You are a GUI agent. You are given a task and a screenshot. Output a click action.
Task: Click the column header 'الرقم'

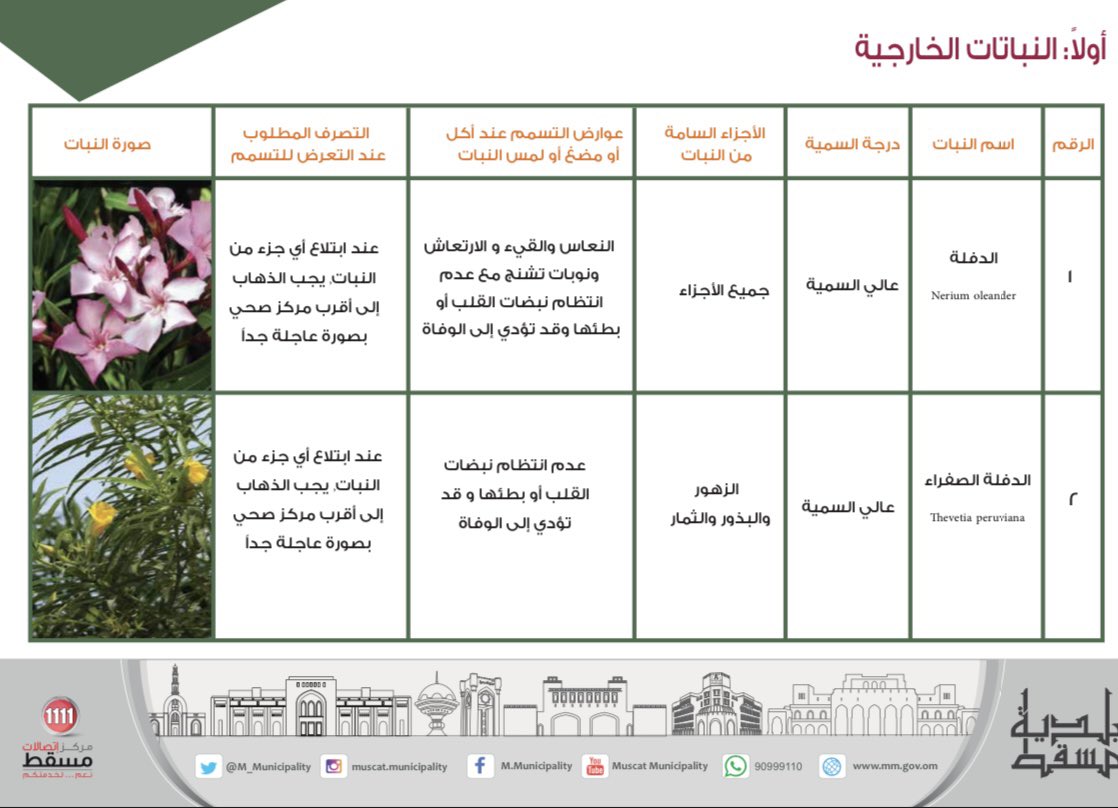(1072, 144)
